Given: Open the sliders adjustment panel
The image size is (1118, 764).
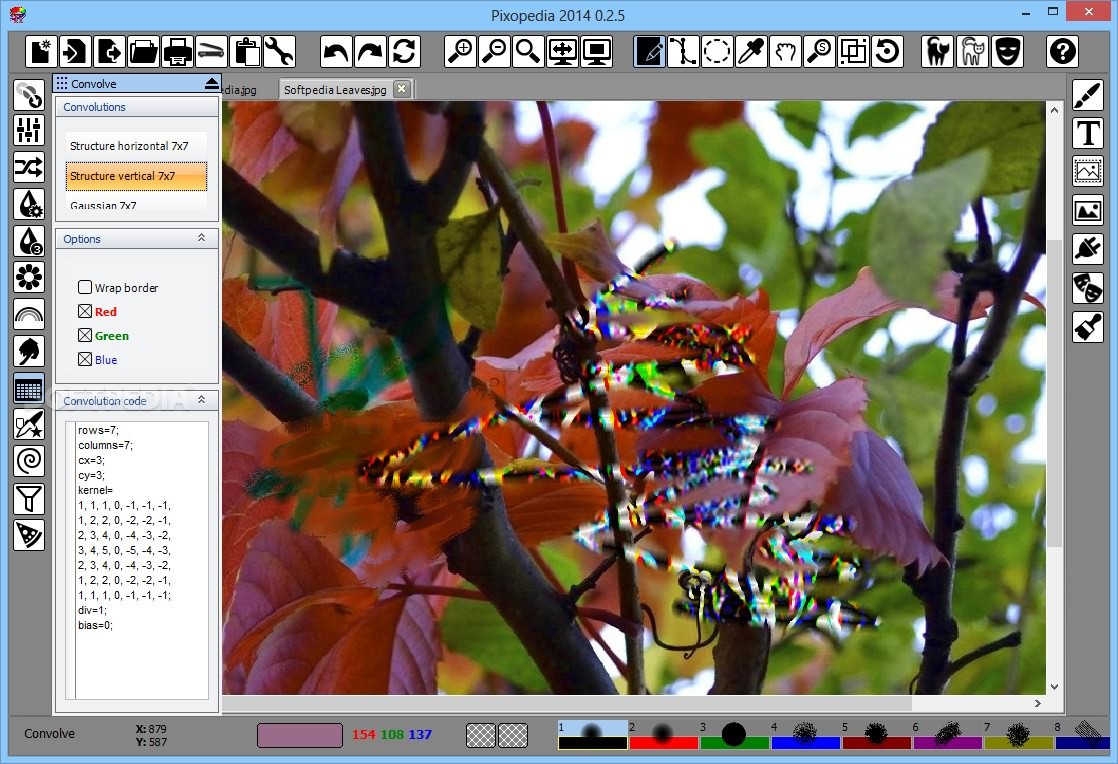Looking at the screenshot, I should pos(29,130).
